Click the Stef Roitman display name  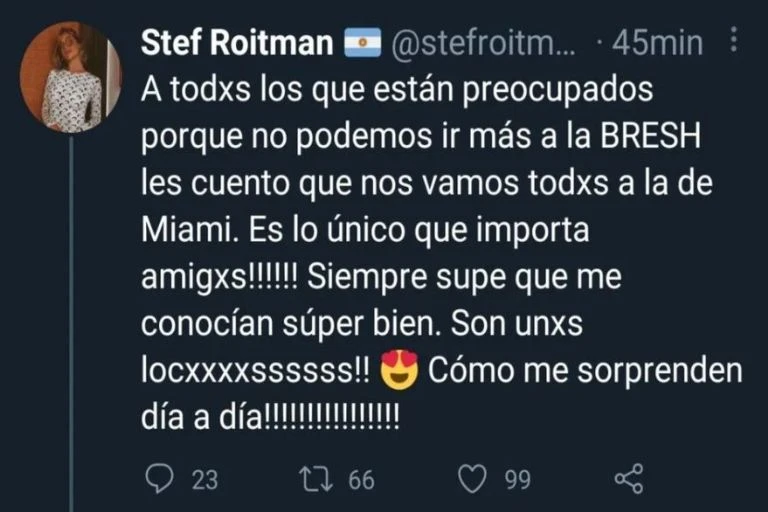237,43
